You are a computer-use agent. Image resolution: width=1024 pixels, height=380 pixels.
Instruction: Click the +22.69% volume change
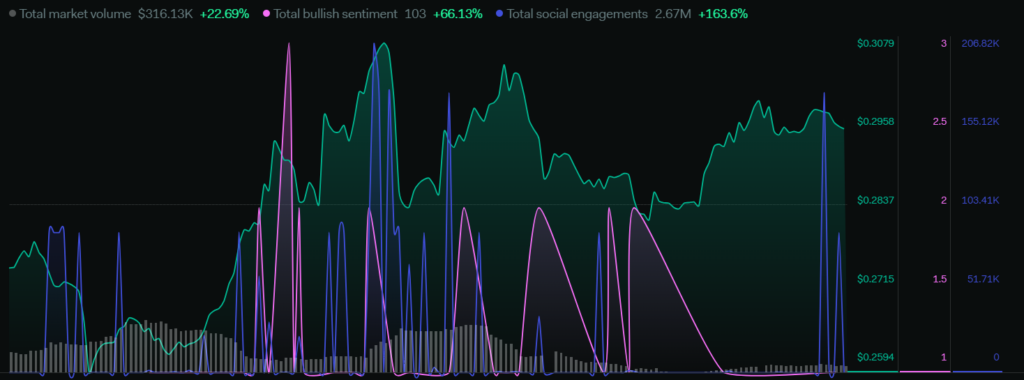(225, 14)
